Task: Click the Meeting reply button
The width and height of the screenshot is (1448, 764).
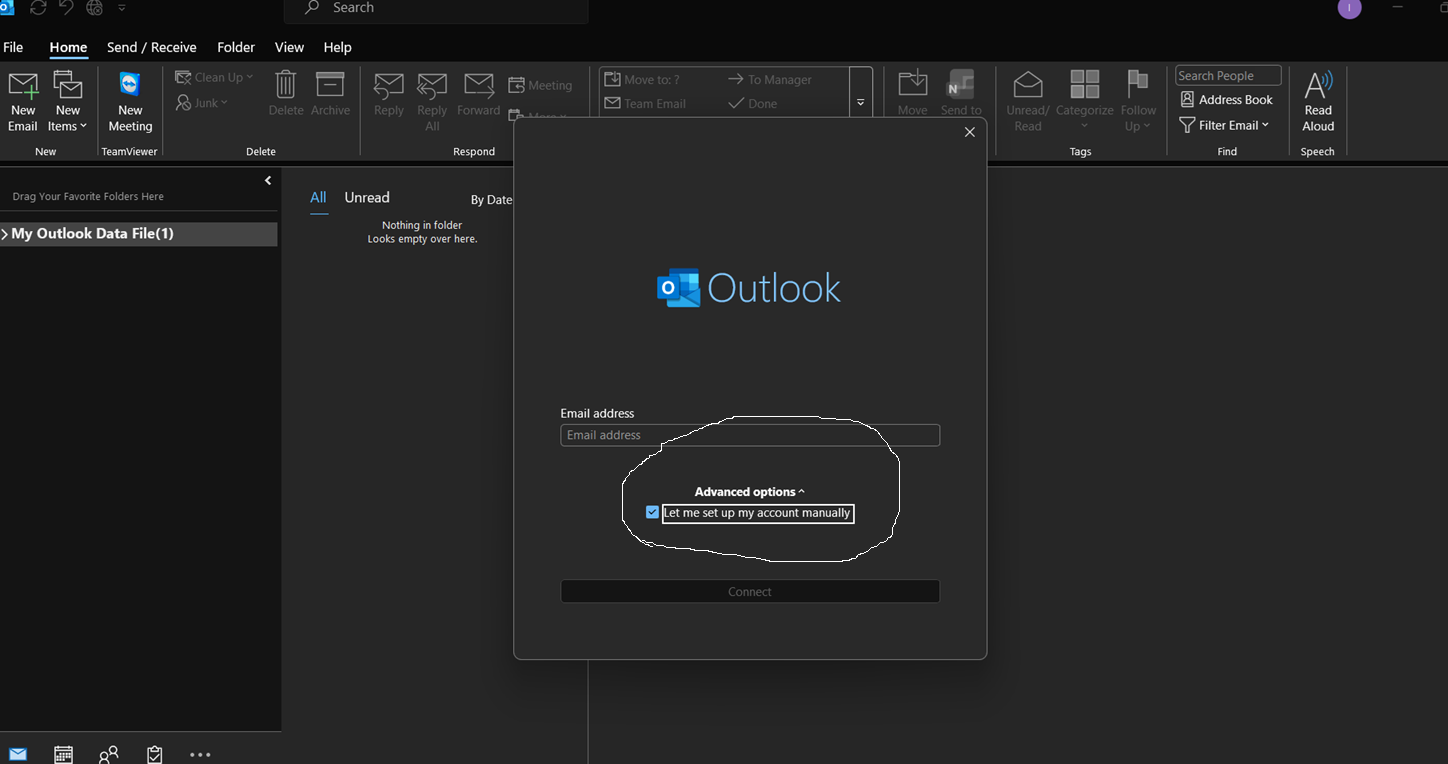Action: coord(540,85)
